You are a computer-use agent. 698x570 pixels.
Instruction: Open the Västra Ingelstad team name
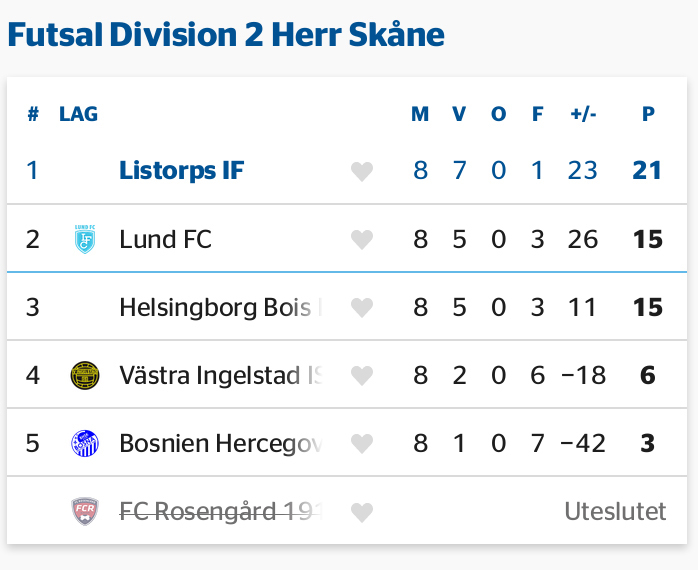tap(221, 375)
